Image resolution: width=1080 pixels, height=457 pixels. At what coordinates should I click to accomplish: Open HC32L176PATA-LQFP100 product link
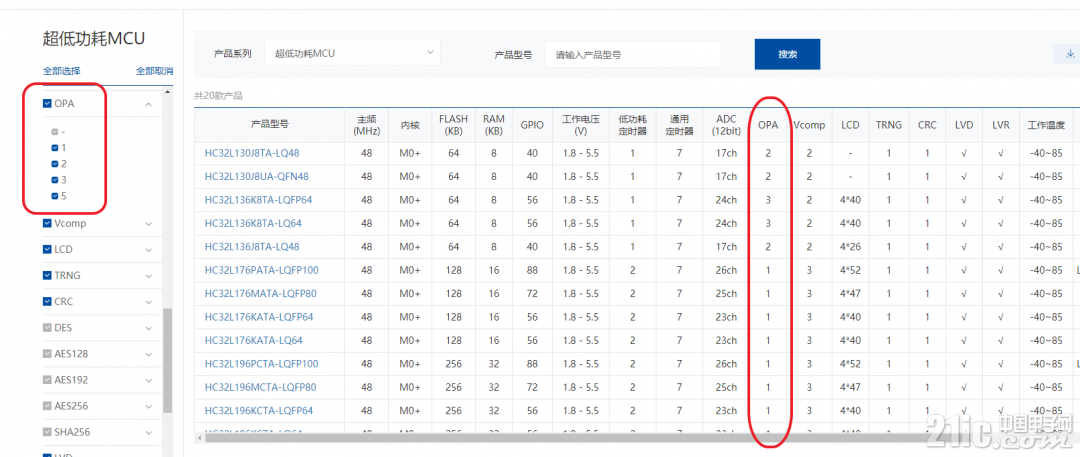262,270
